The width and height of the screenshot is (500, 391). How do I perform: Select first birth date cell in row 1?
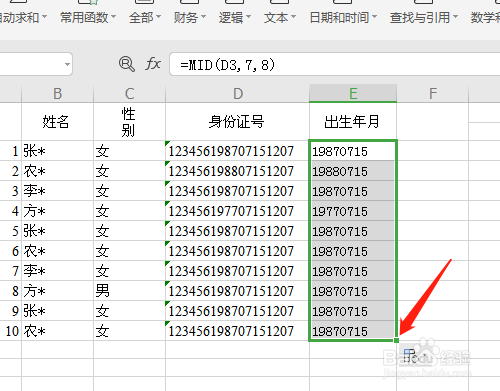coord(353,151)
